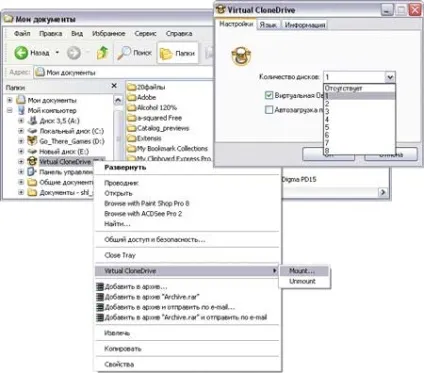Choose Проводник in the context menu
Image resolution: width=424 pixels, height=373 pixels.
[187, 183]
